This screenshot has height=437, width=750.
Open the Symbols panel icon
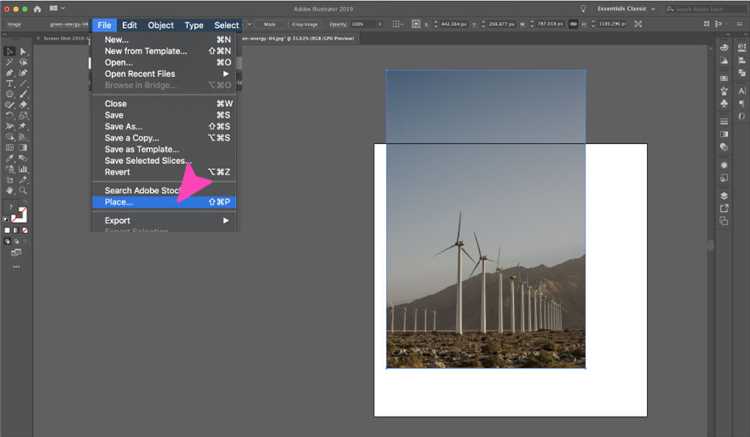(724, 101)
